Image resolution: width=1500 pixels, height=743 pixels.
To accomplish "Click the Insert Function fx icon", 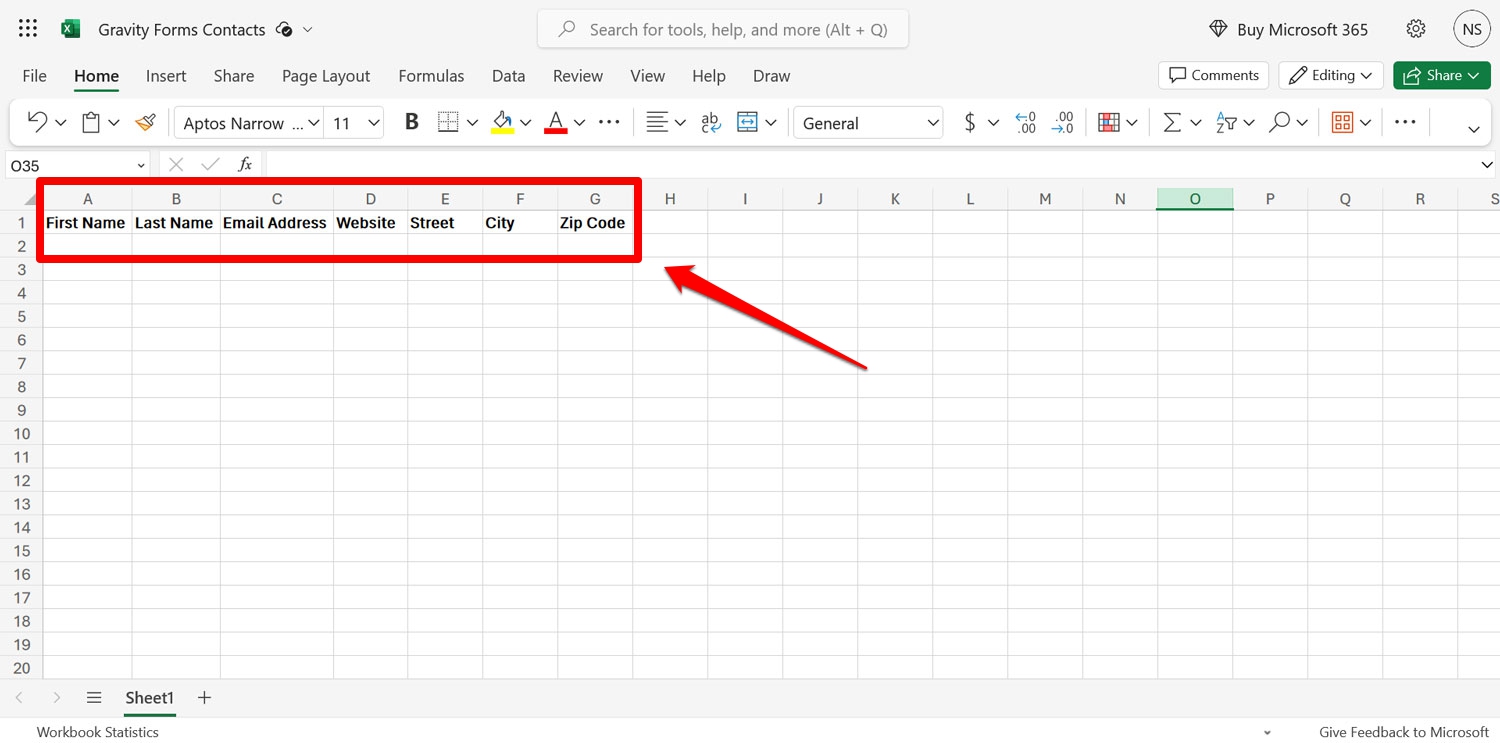I will 245,165.
